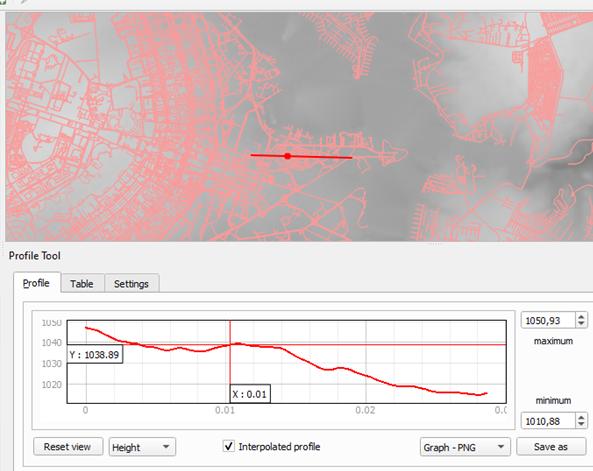Viewport: 593px width, 471px height.
Task: Click the profile curve start at X 0
Action: tap(87, 328)
